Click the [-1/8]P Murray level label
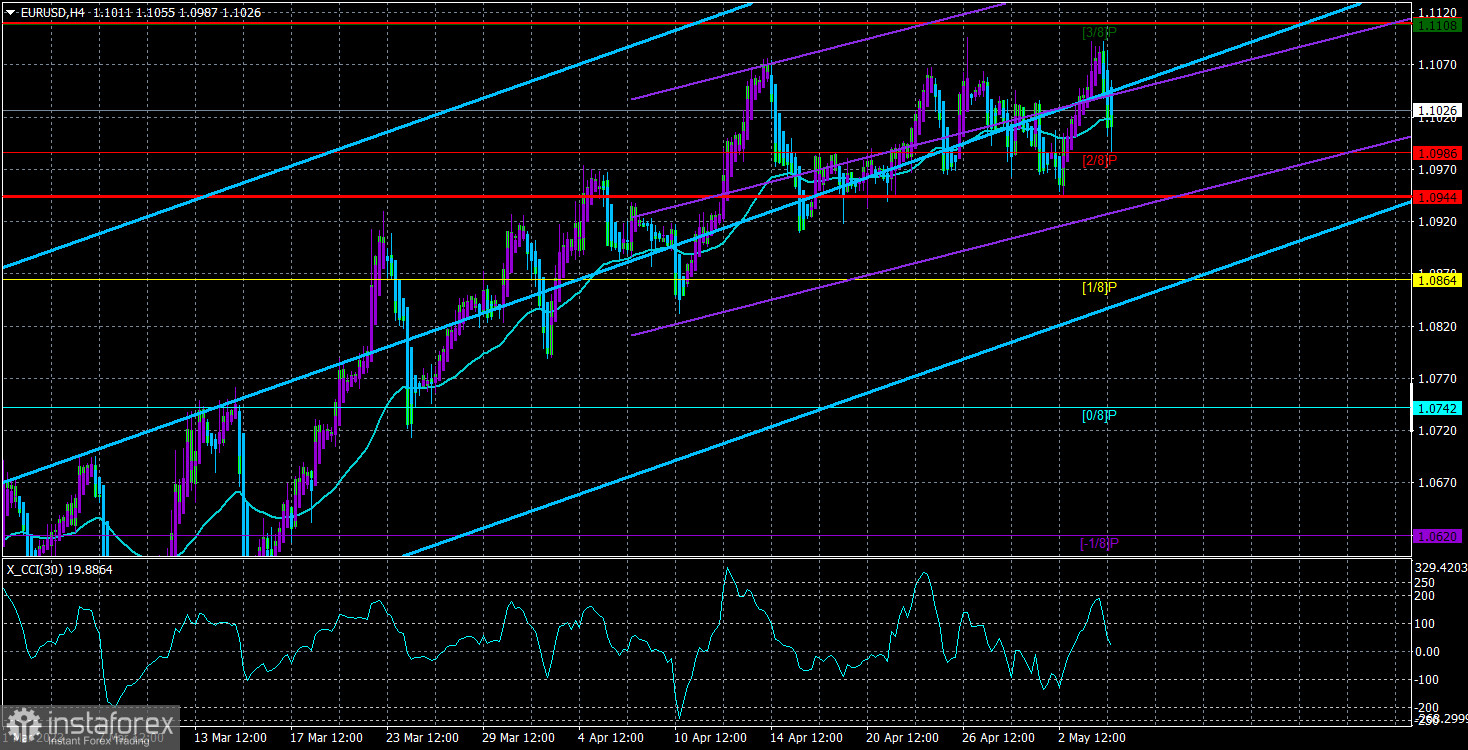Image resolution: width=1468 pixels, height=750 pixels. click(1099, 543)
